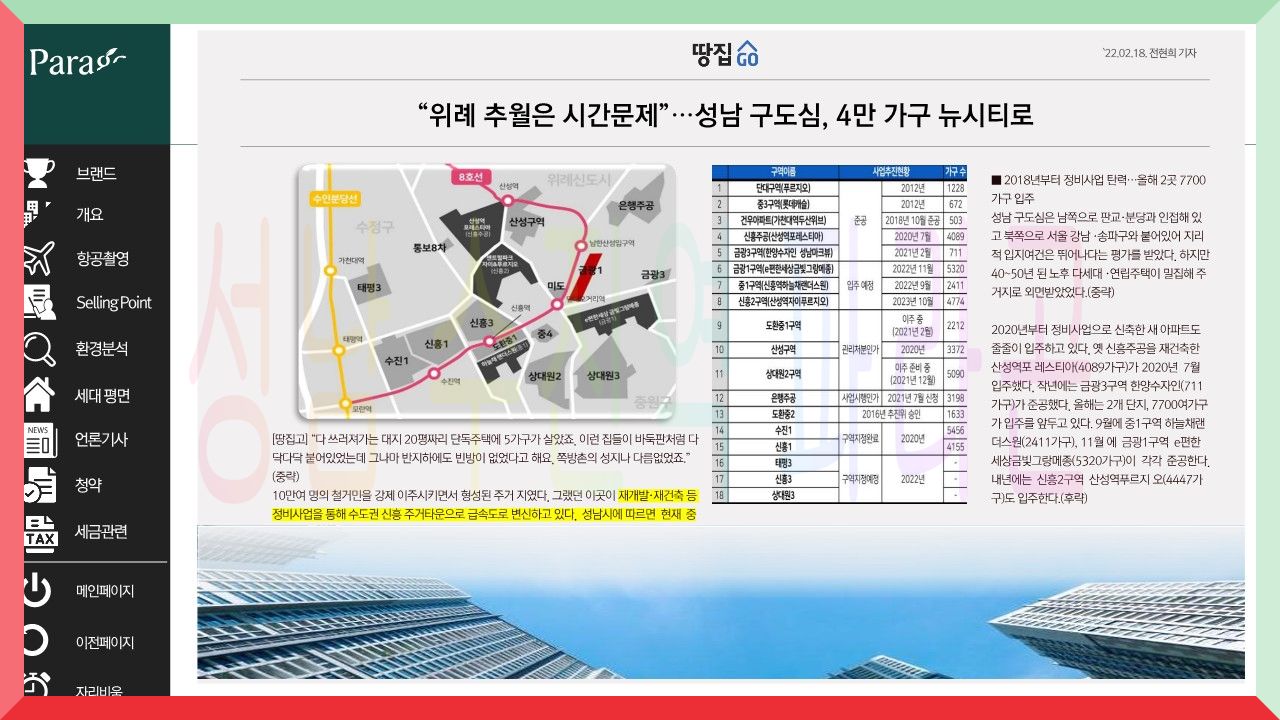1280x720 pixels.
Task: Click the 신흥2구역(산성역자이푸르지오) table row
Action: tap(840, 300)
